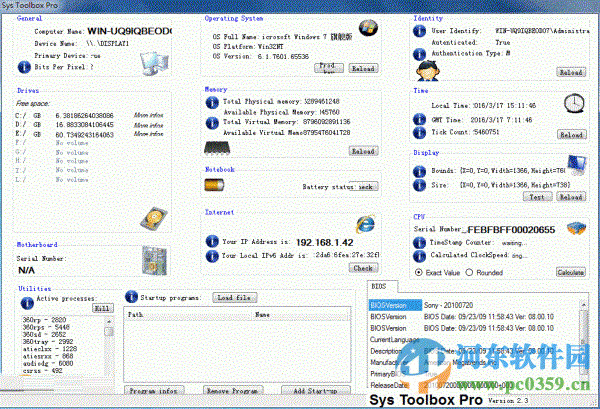Click the BIOS list scrollbar
This screenshot has width=600, height=409.
(x=584, y=343)
